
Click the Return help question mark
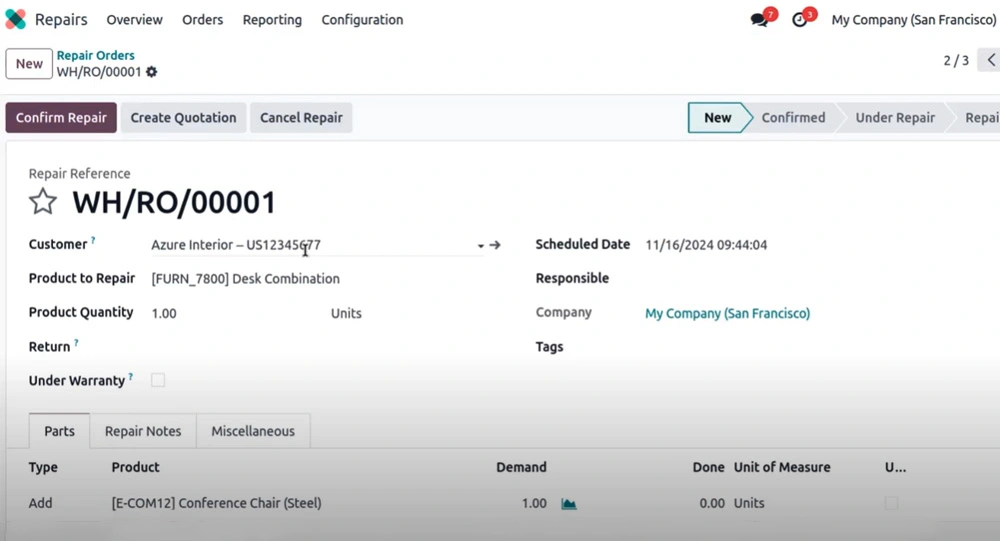click(x=76, y=343)
